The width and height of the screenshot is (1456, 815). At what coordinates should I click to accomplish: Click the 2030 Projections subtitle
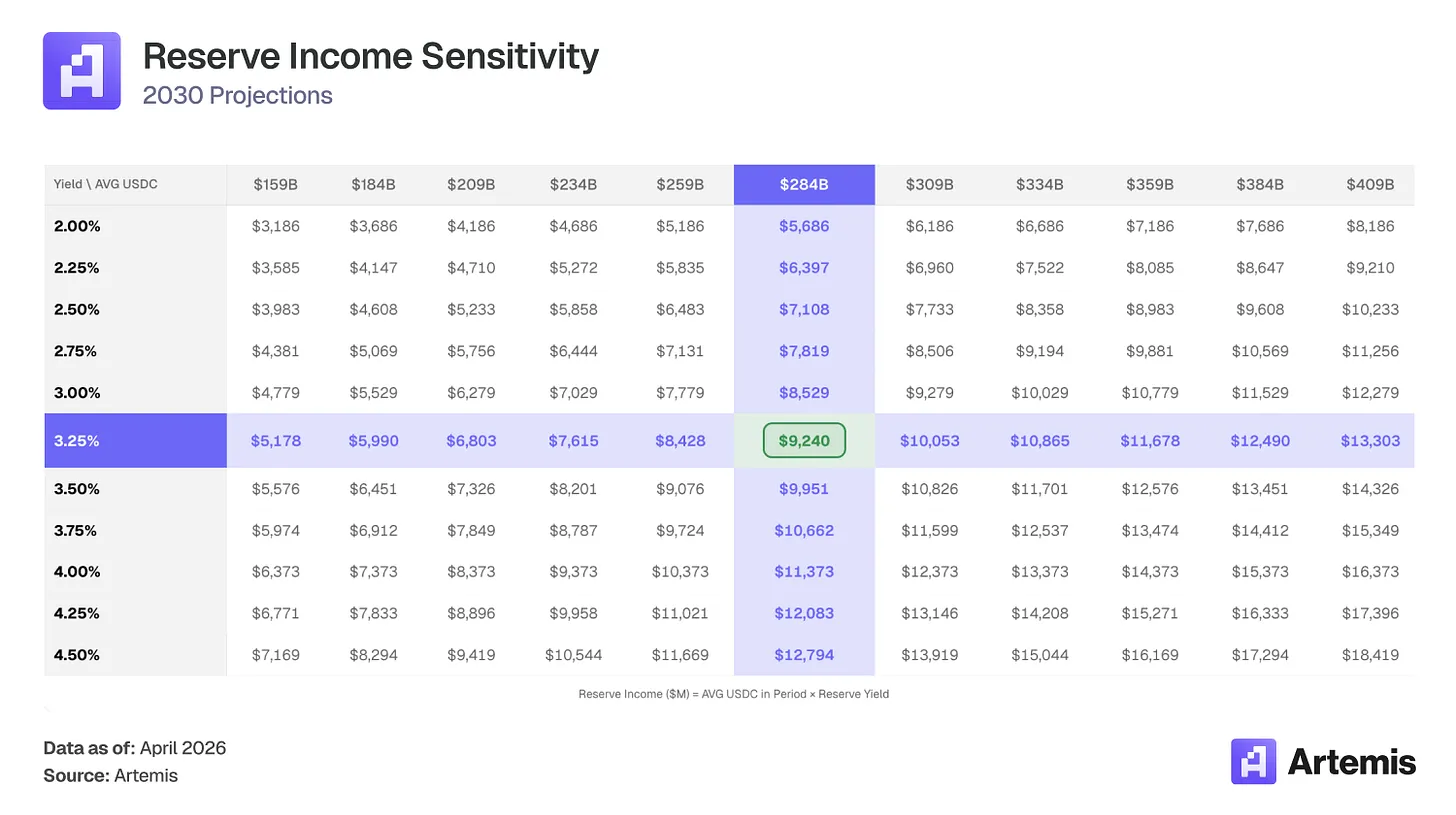pyautogui.click(x=238, y=96)
